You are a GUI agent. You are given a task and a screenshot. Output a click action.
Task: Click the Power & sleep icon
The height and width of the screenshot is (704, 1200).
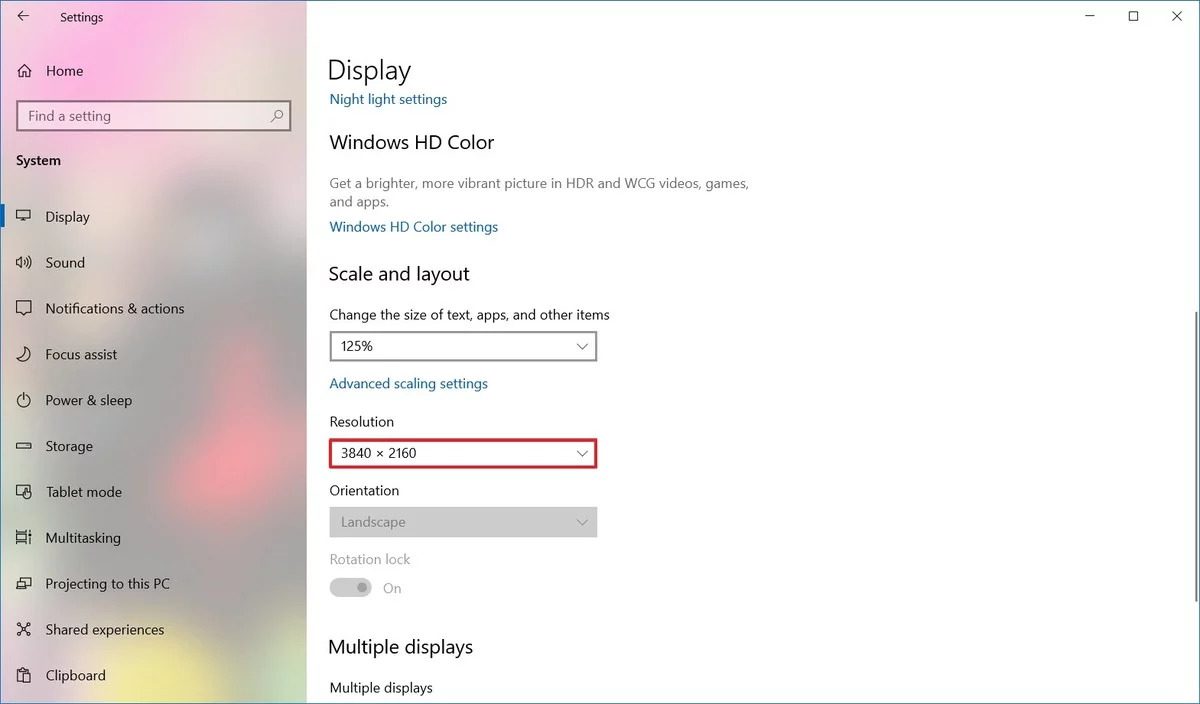25,400
